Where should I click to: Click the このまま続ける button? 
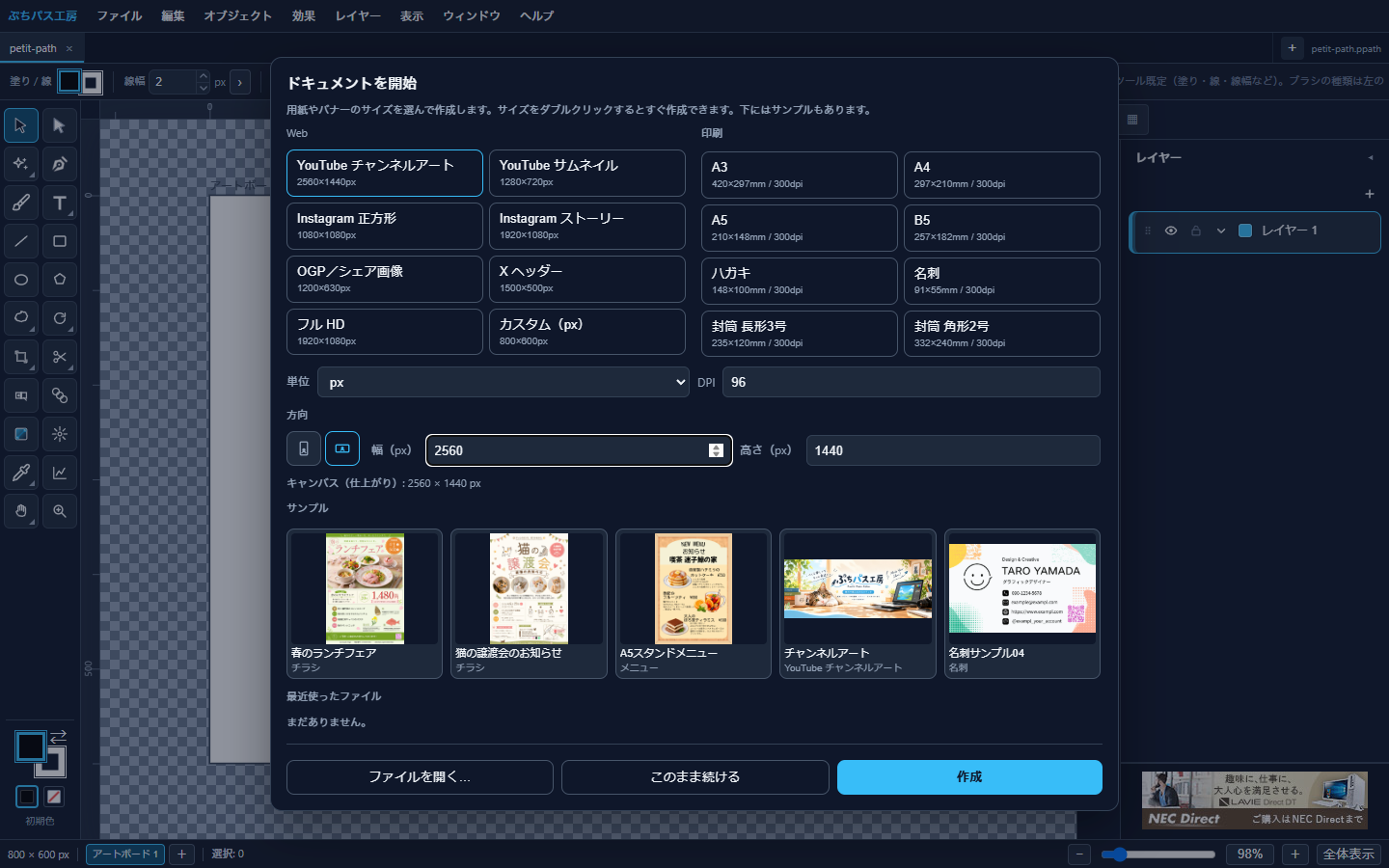click(695, 777)
